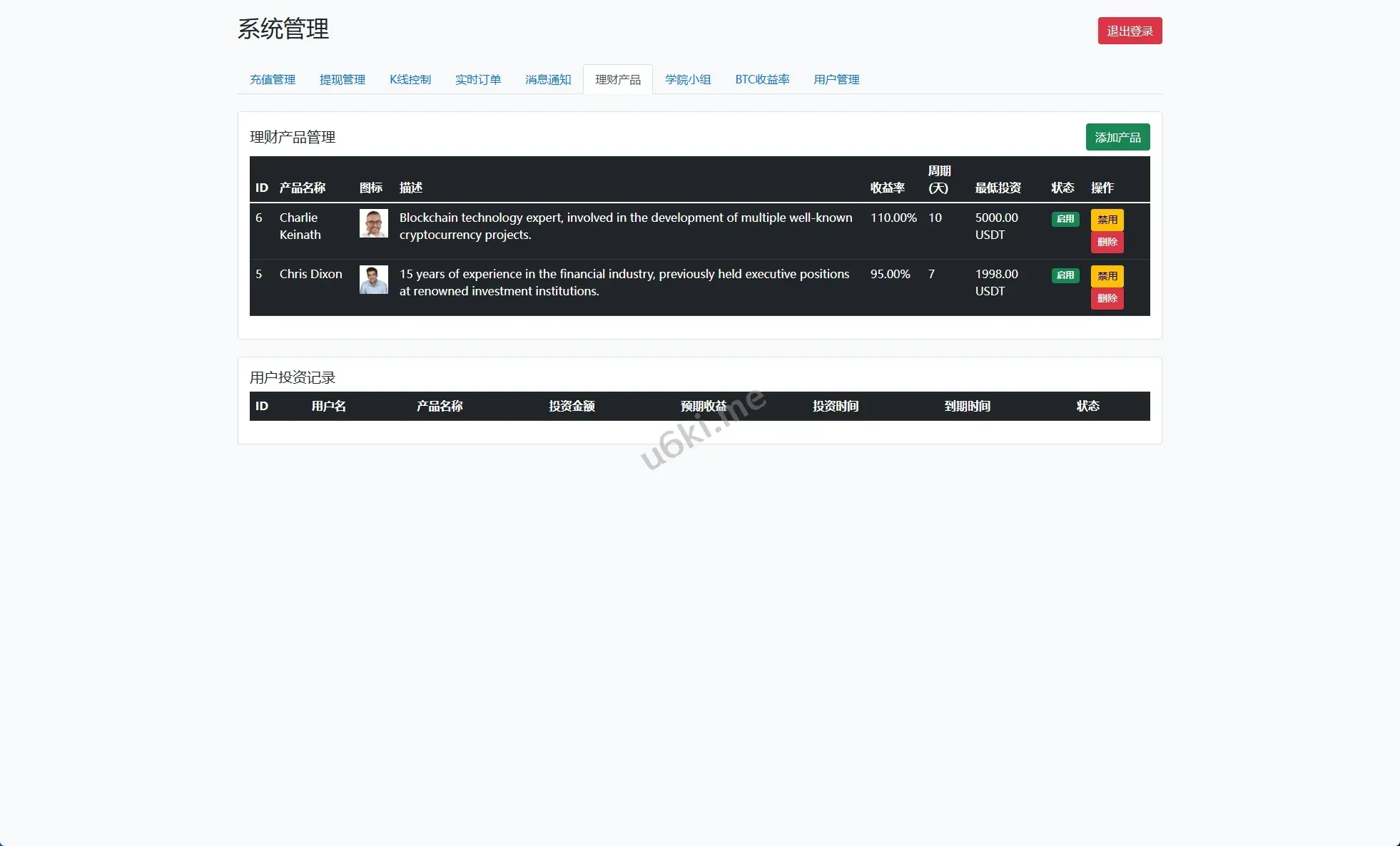Image resolution: width=1400 pixels, height=846 pixels.
Task: Open the 充值管理 tab
Action: tap(273, 79)
